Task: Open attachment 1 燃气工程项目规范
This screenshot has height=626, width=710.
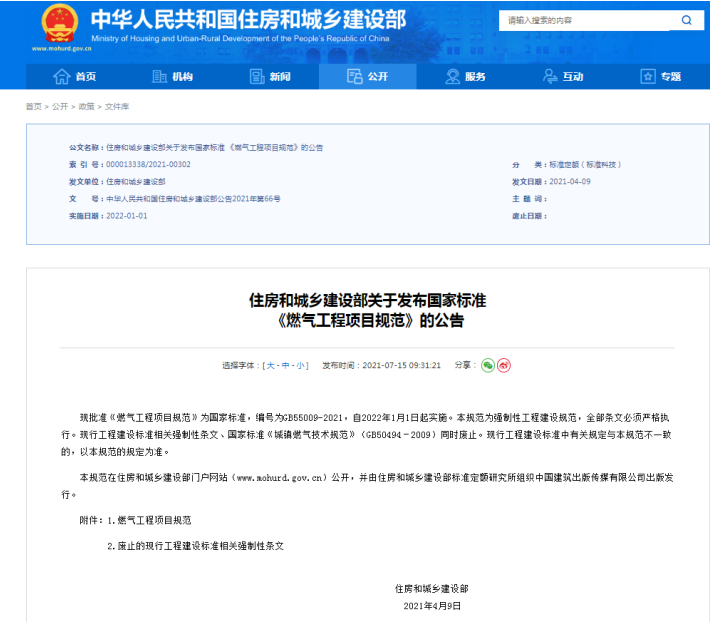Action: coord(154,521)
